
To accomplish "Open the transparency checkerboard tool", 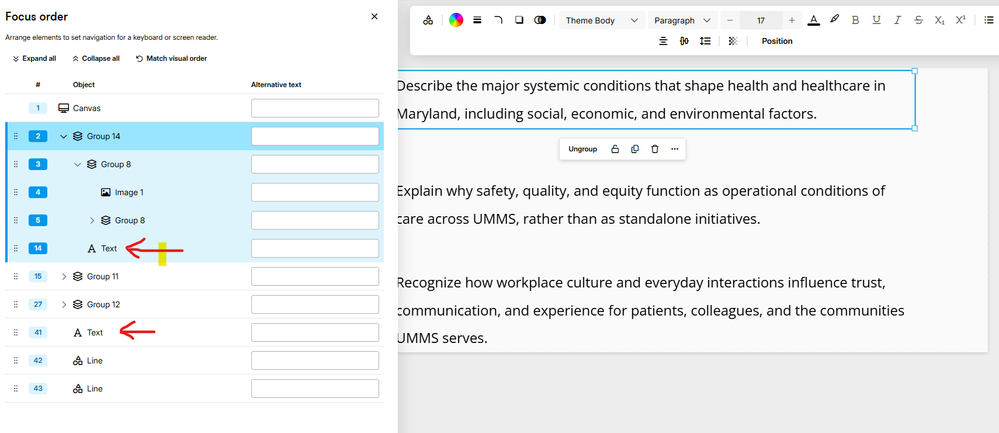I will tap(732, 41).
